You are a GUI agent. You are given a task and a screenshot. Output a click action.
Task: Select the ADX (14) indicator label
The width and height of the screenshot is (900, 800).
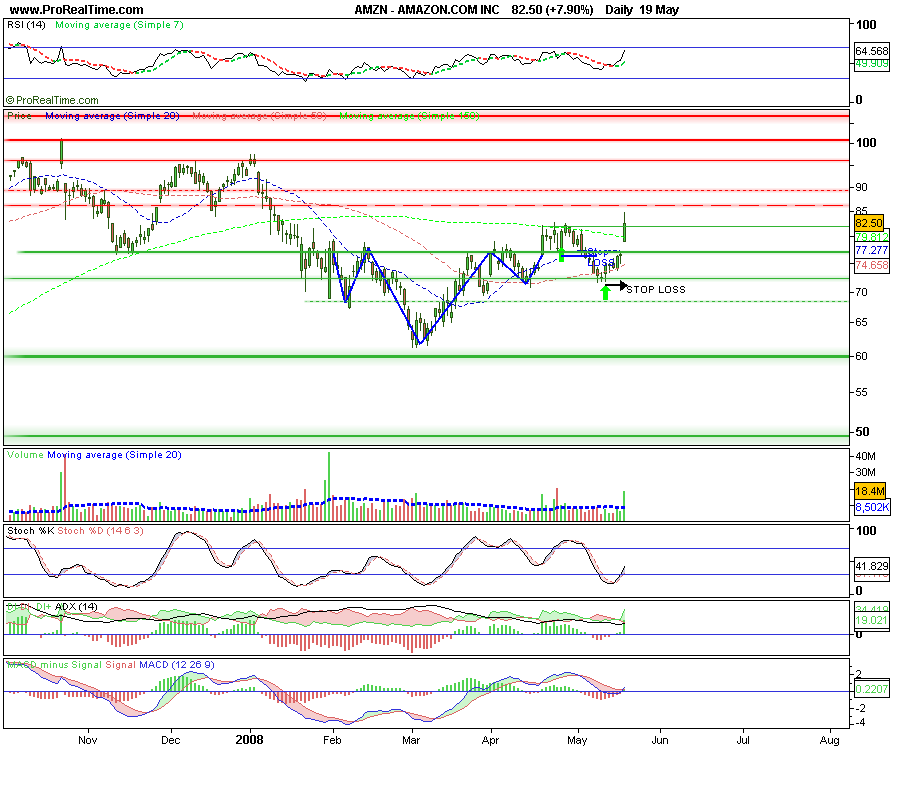[76, 607]
